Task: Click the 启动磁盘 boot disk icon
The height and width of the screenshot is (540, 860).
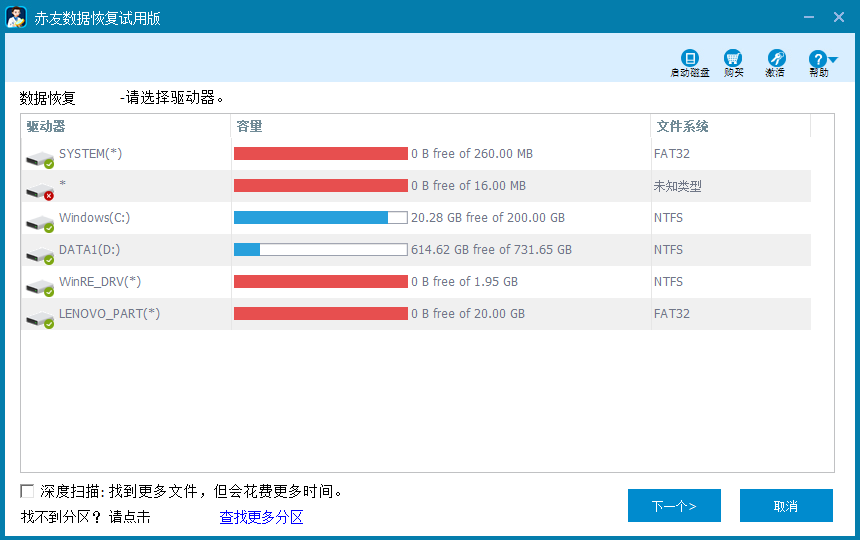Action: click(x=689, y=59)
